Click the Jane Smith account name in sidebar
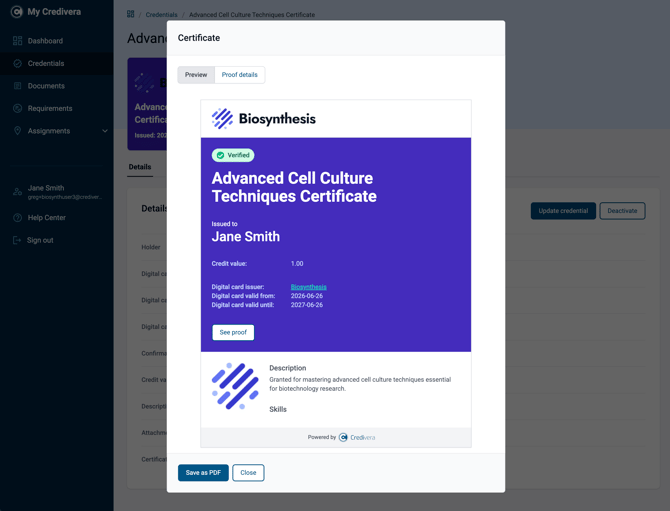 46,188
